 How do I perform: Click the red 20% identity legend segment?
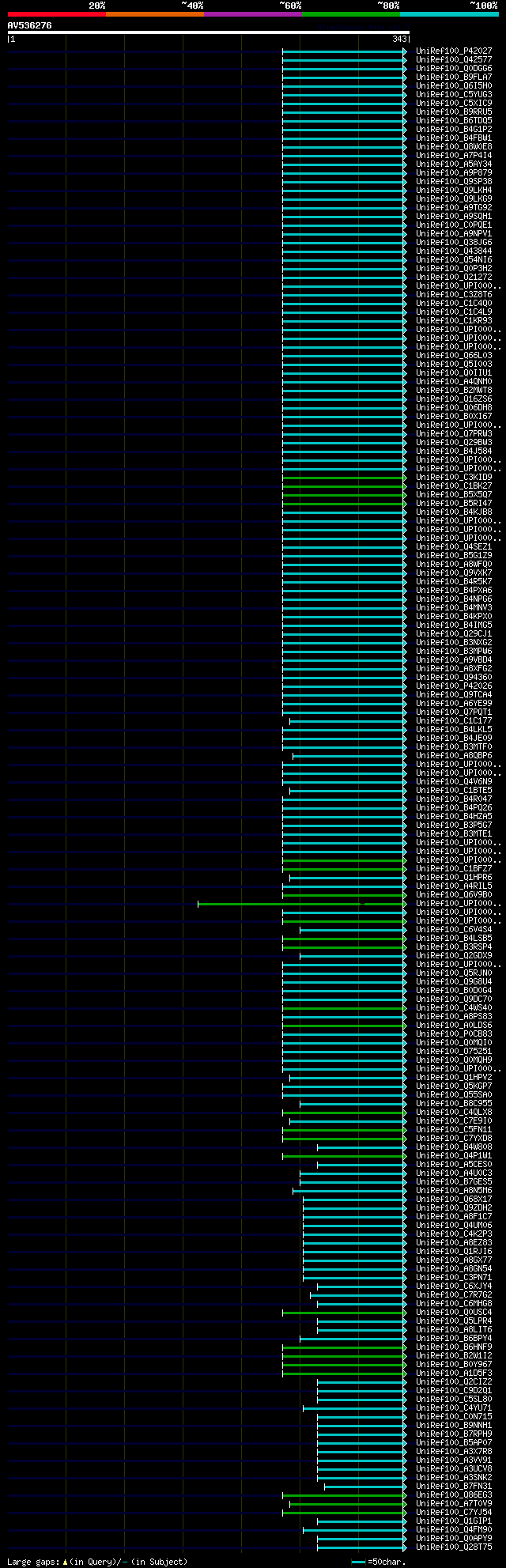[x=57, y=14]
